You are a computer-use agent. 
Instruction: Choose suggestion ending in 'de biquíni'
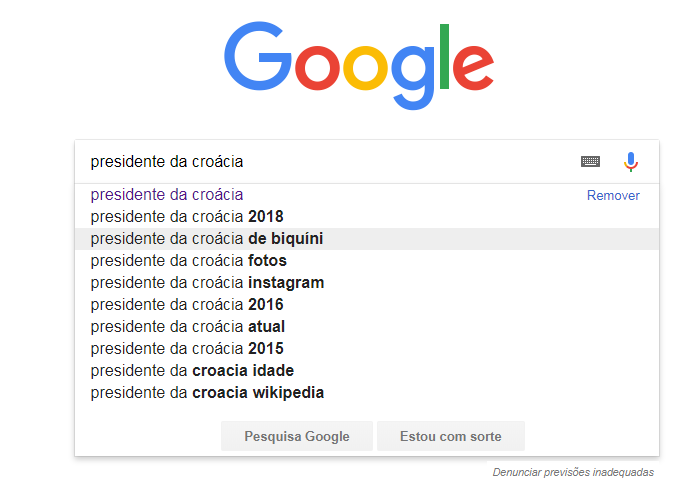coord(367,239)
